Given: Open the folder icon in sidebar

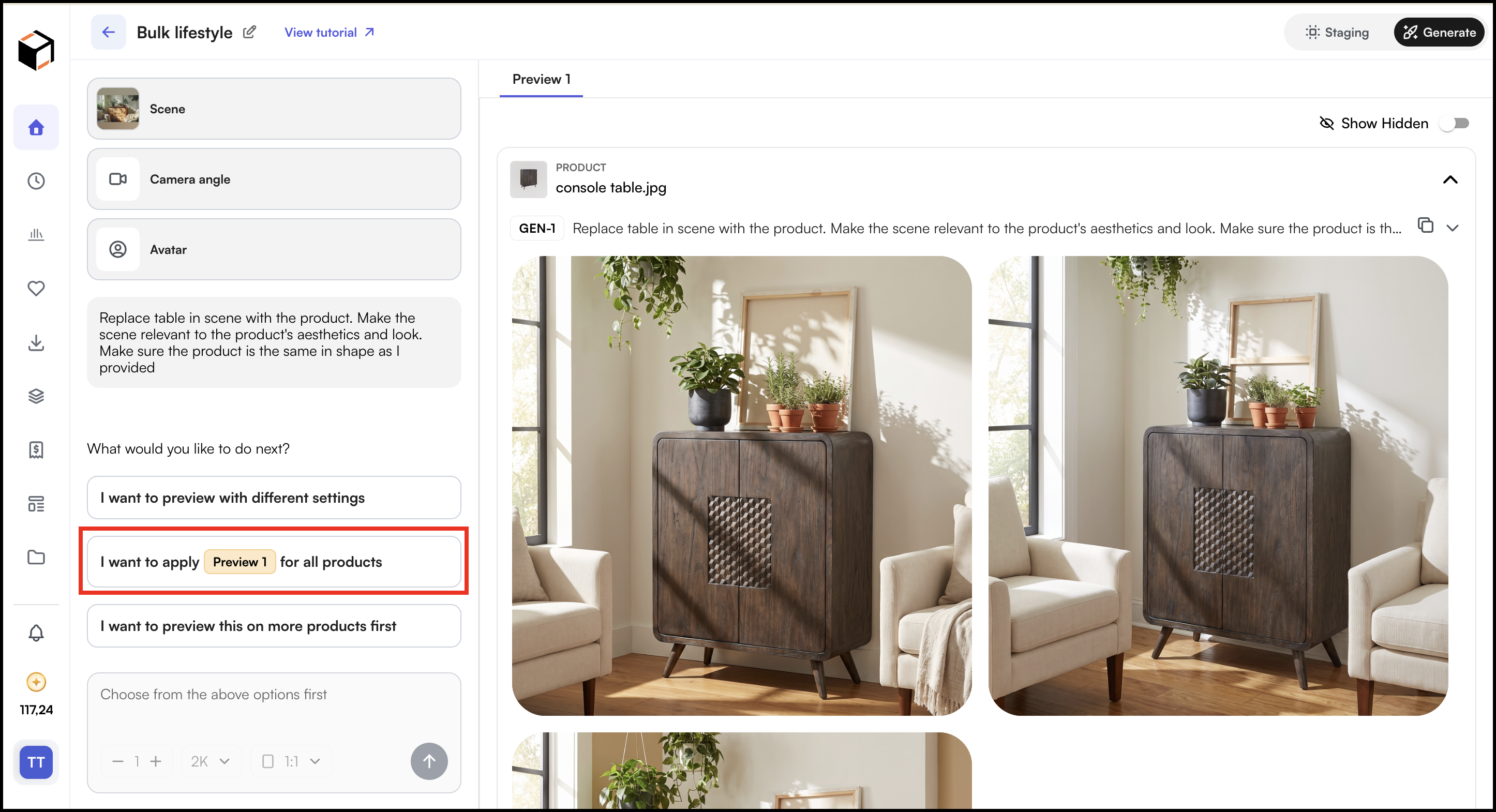Looking at the screenshot, I should point(36,557).
